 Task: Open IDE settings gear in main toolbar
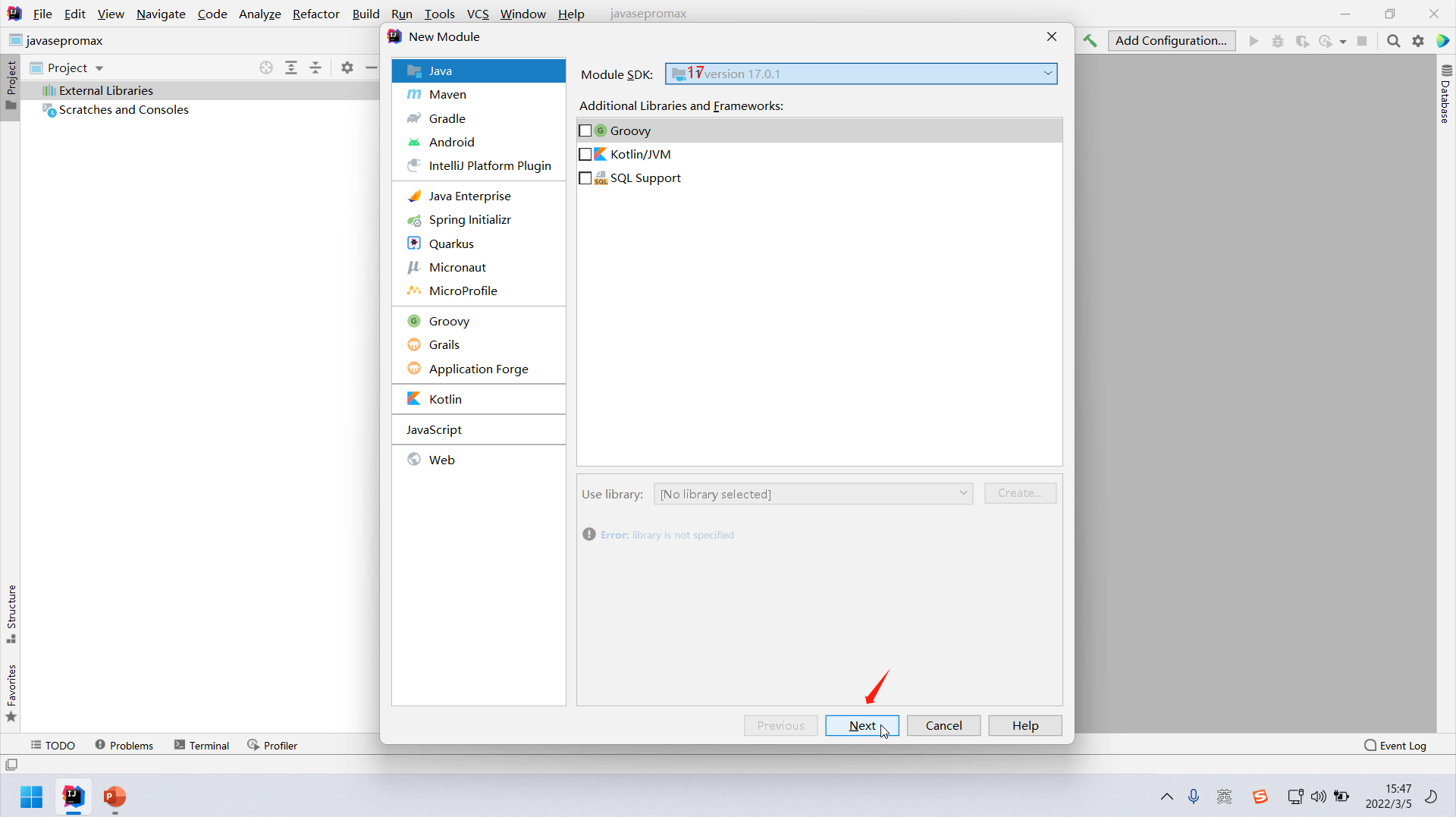tap(1418, 41)
